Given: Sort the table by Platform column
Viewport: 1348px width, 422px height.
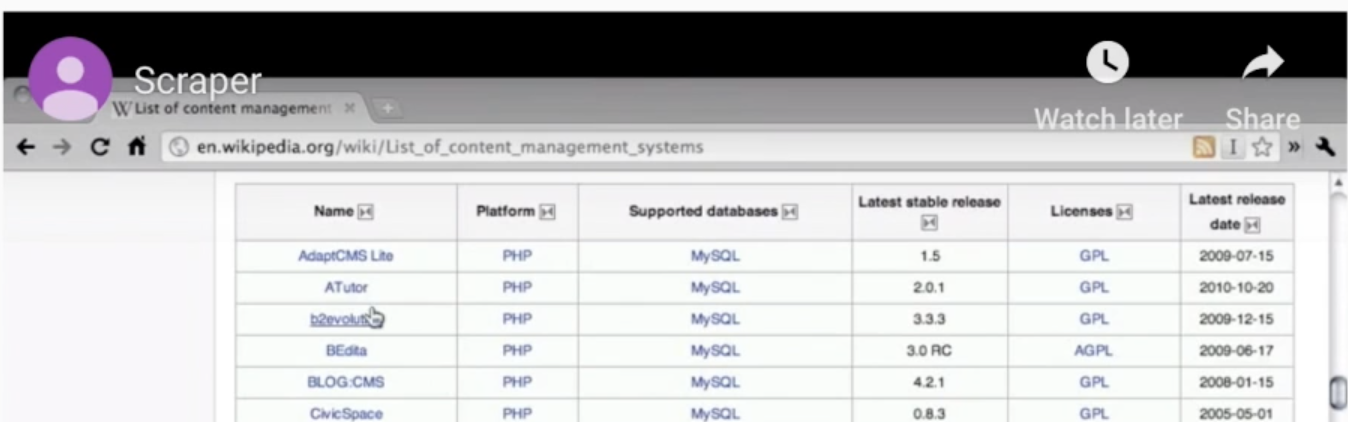Looking at the screenshot, I should (x=547, y=212).
